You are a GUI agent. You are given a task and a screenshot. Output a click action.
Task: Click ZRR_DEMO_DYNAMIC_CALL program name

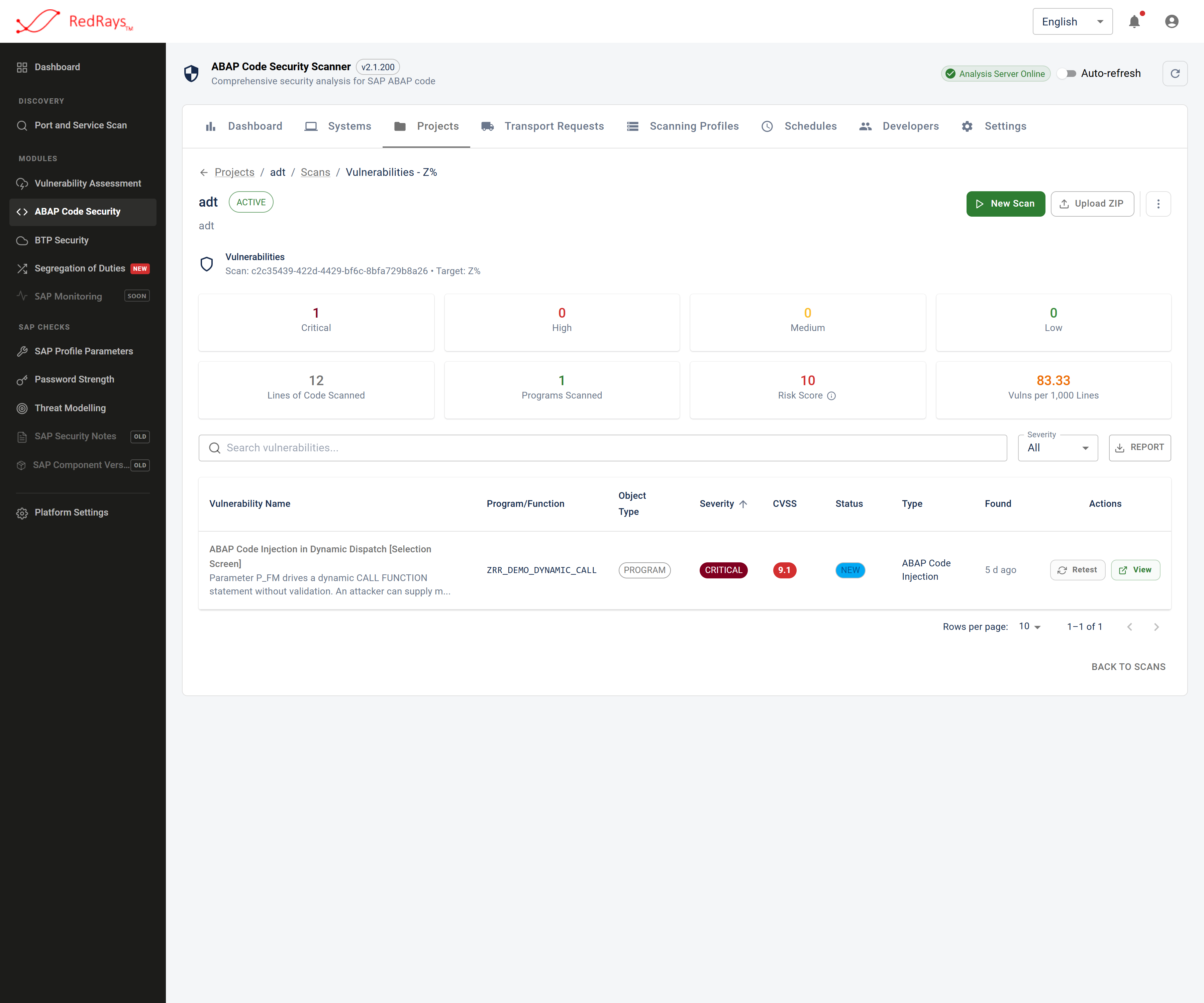pos(542,570)
